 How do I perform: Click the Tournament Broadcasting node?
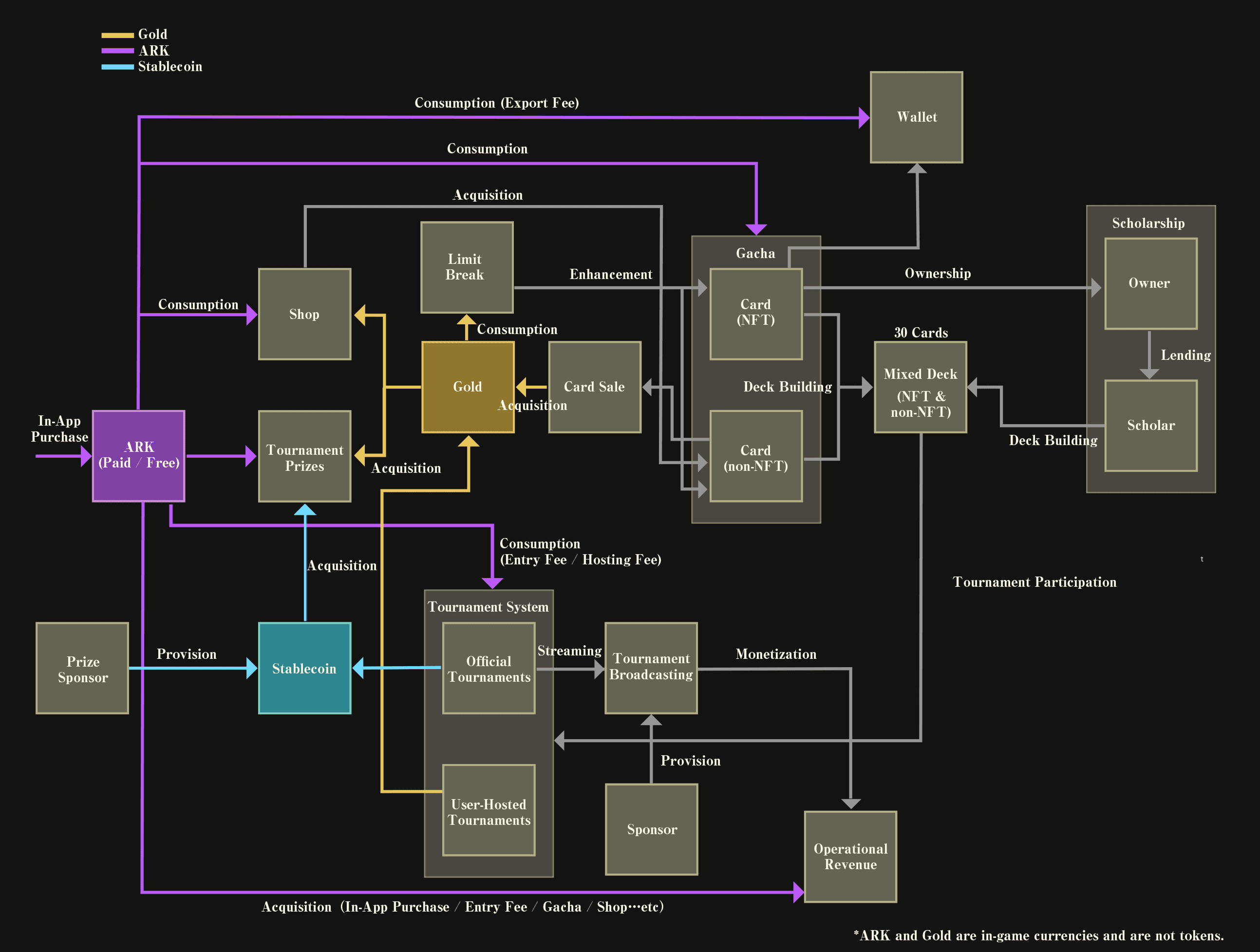(x=651, y=668)
